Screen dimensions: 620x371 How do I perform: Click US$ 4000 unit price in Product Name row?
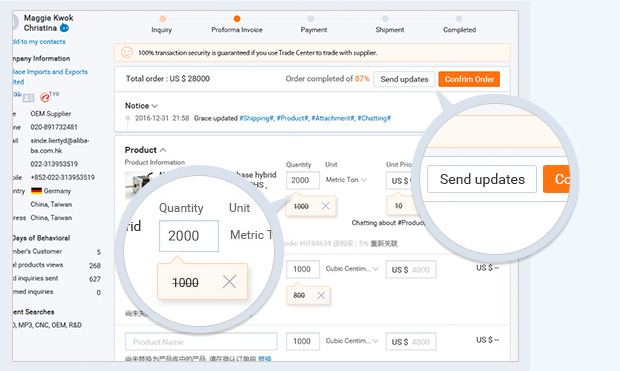coord(411,342)
